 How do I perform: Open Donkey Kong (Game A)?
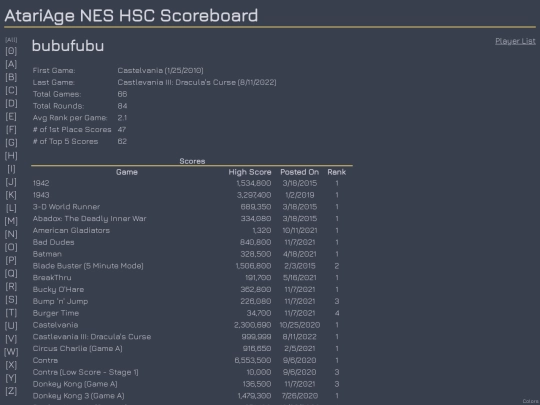point(75,384)
